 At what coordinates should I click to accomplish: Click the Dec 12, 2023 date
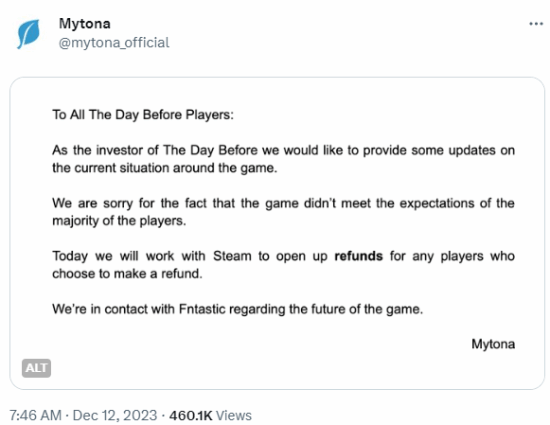pyautogui.click(x=115, y=415)
